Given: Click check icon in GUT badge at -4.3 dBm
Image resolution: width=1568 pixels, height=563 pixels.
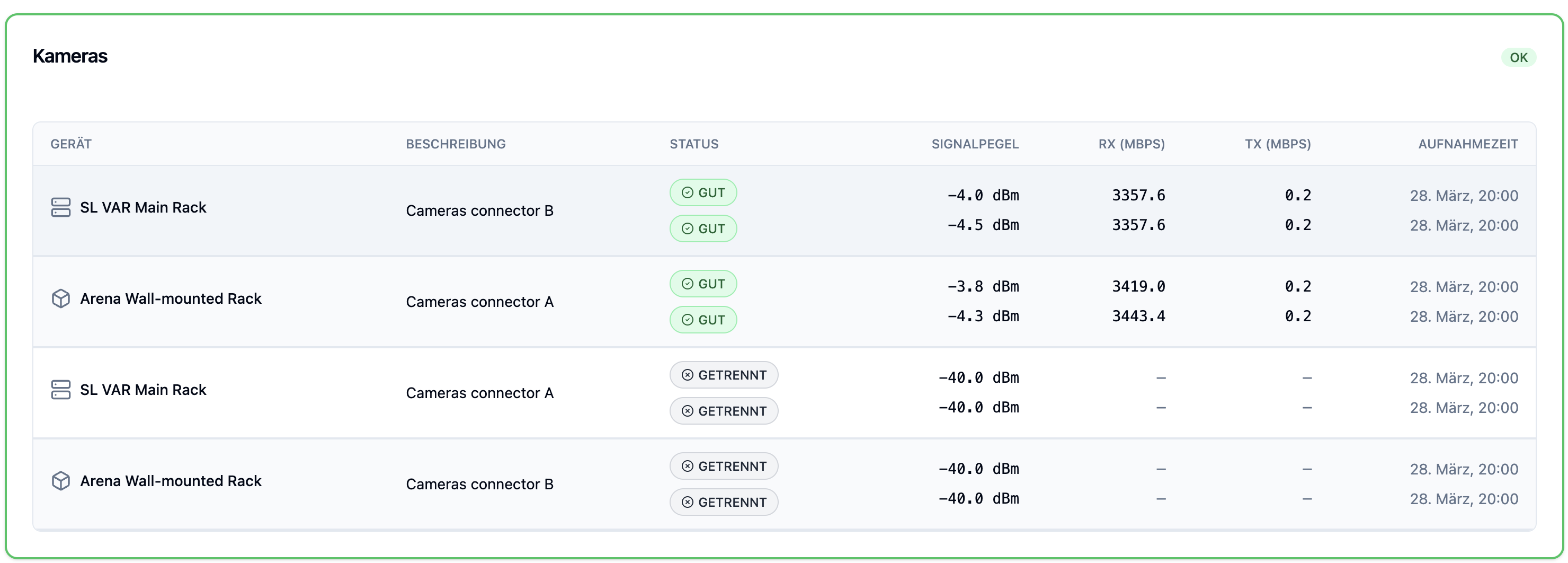Looking at the screenshot, I should pyautogui.click(x=687, y=320).
